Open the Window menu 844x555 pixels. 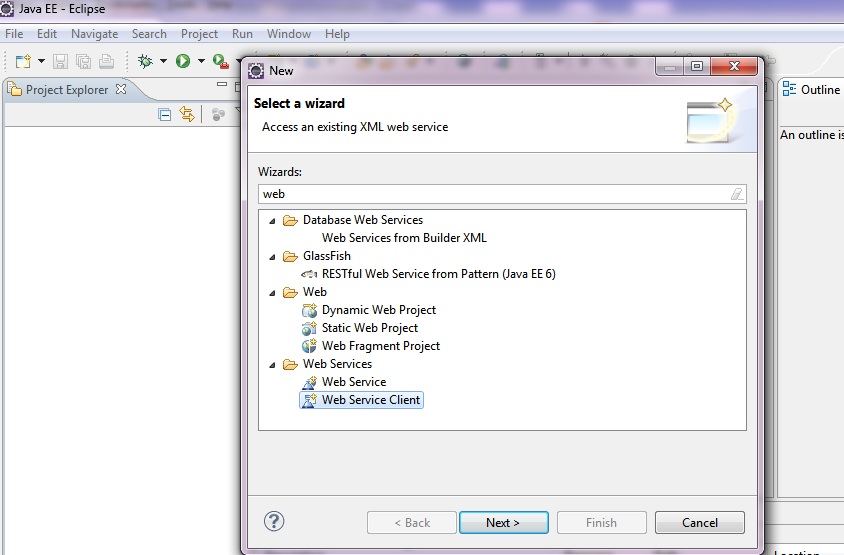tap(289, 34)
